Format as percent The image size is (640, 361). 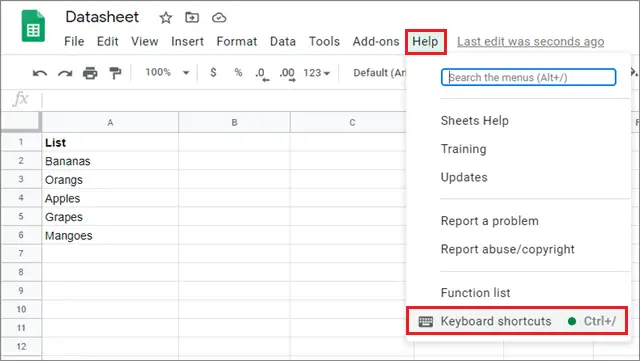tap(238, 73)
